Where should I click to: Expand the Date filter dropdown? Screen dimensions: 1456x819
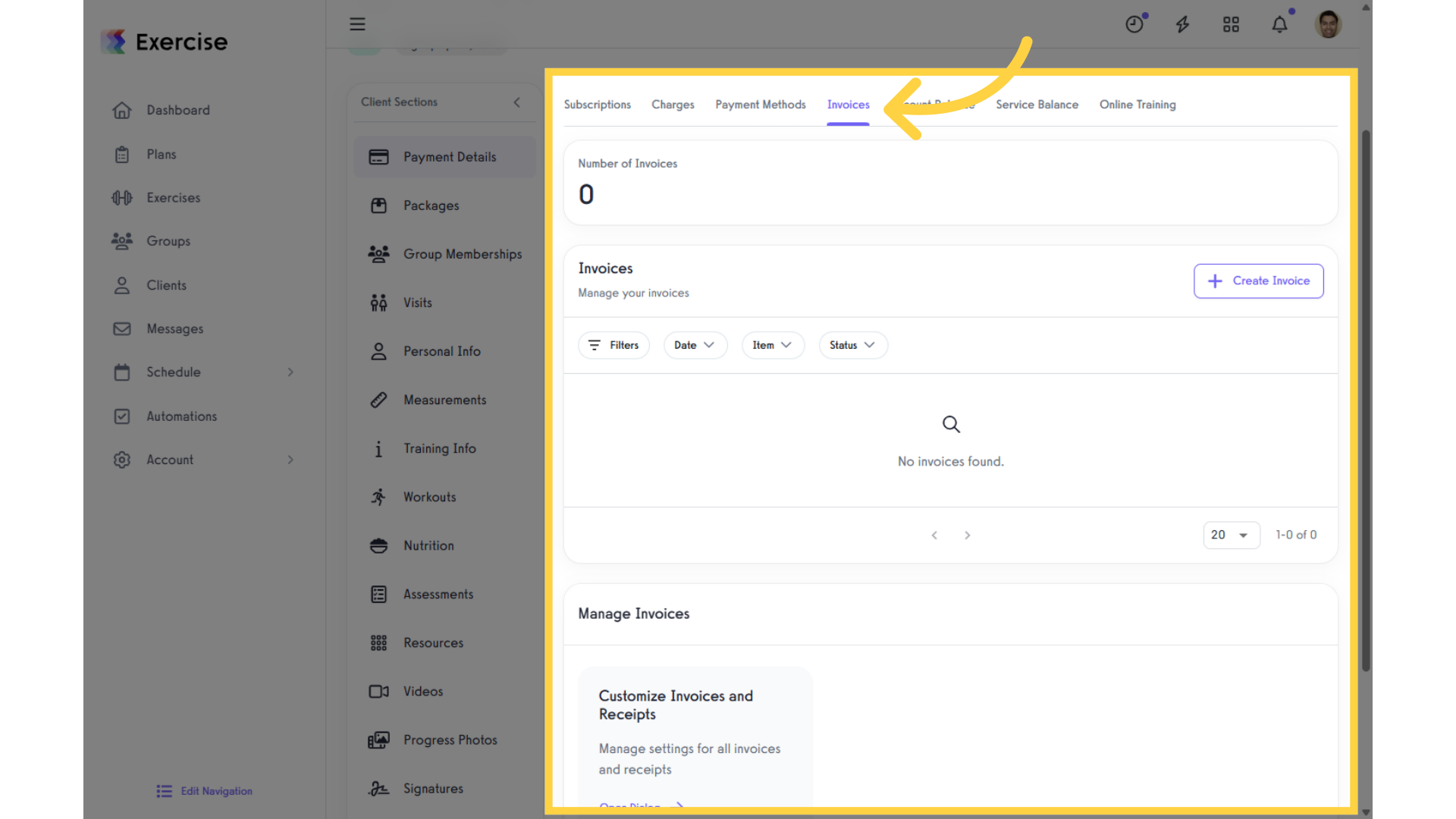pos(694,345)
